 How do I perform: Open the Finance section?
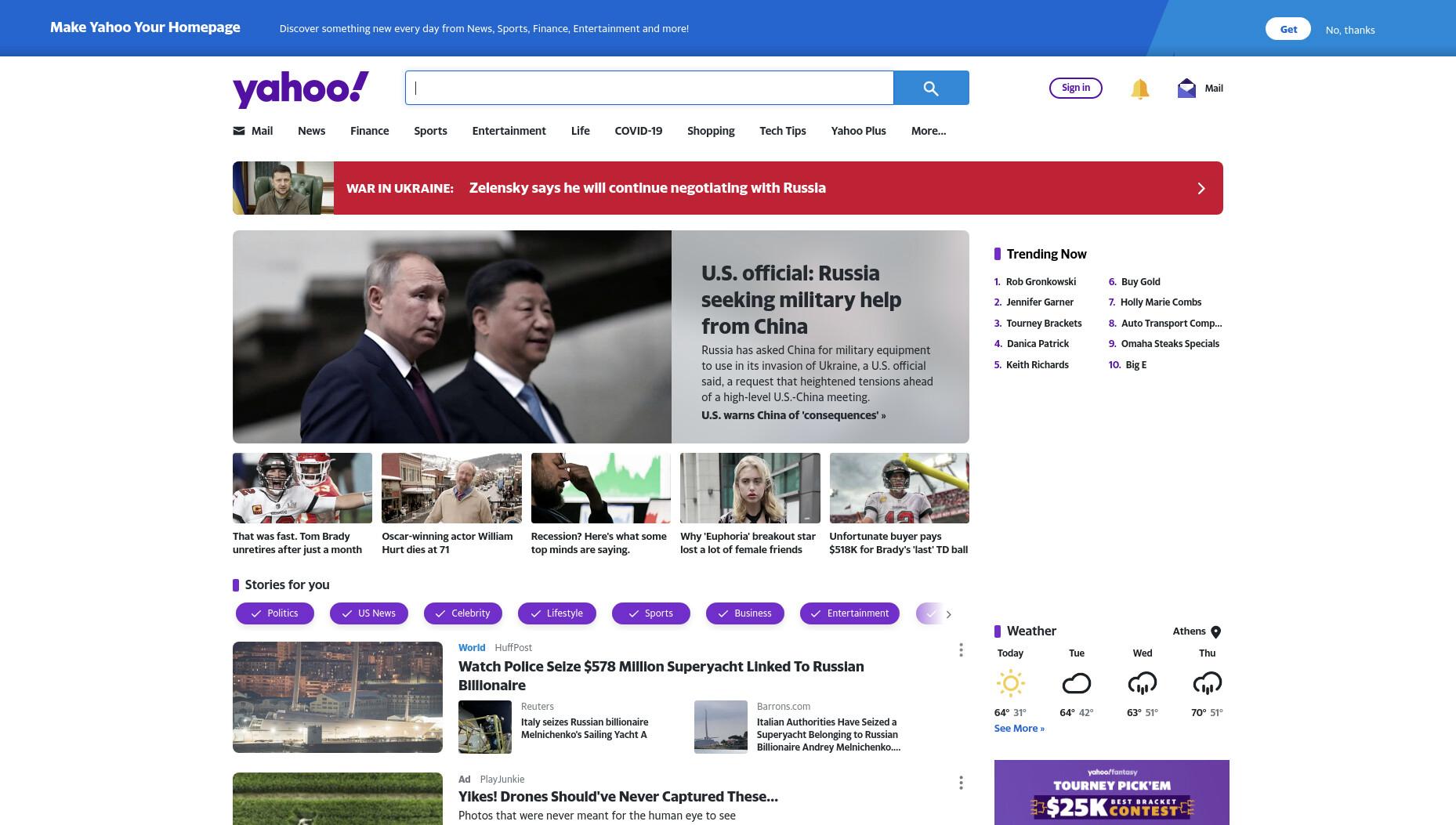click(x=369, y=131)
